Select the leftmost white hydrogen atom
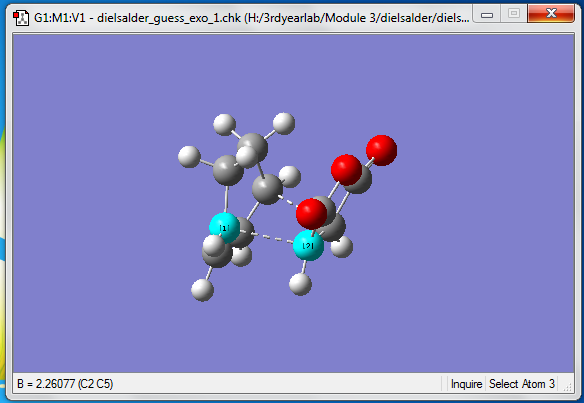This screenshot has width=584, height=403. 189,156
